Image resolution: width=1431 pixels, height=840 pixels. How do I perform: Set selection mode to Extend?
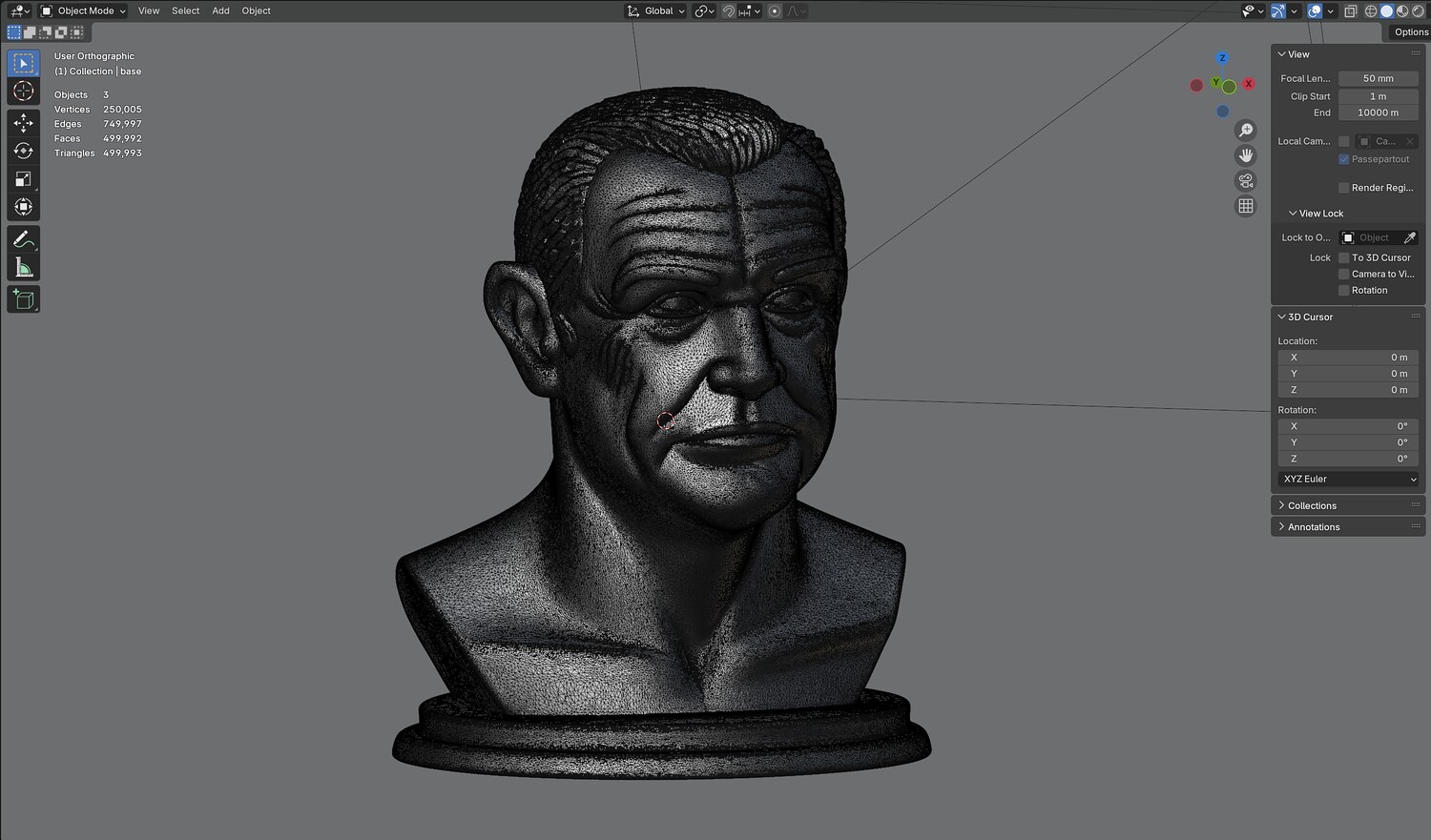pyautogui.click(x=30, y=32)
